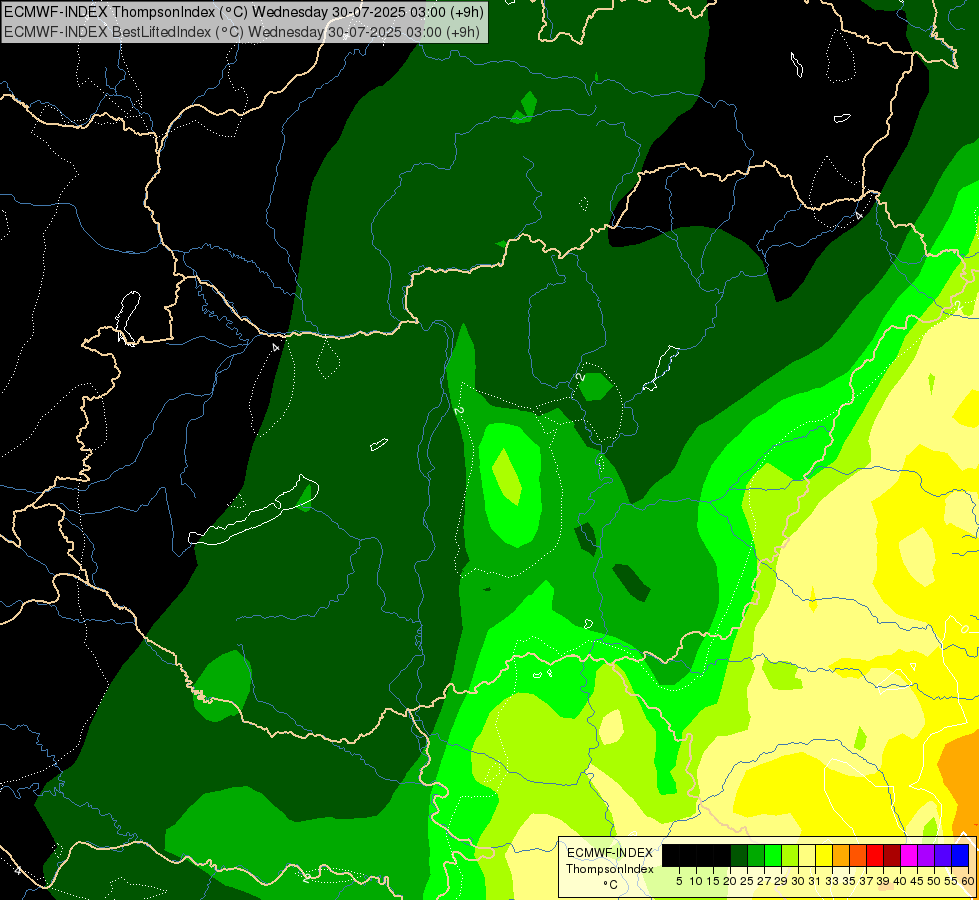Image resolution: width=979 pixels, height=900 pixels.
Task: Select the purple 45–50 legend swatch
Action: point(926,855)
